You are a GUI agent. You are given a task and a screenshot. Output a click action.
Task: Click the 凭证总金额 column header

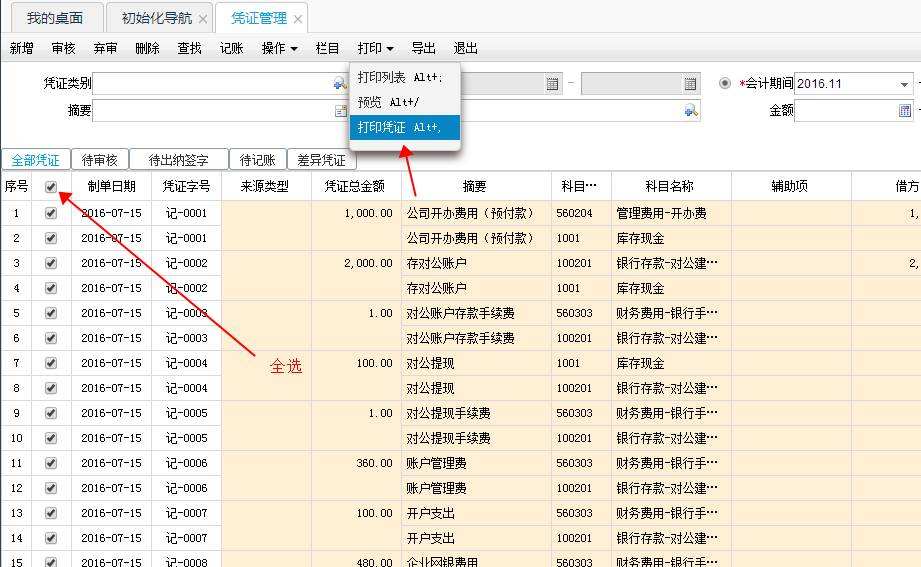[355, 187]
